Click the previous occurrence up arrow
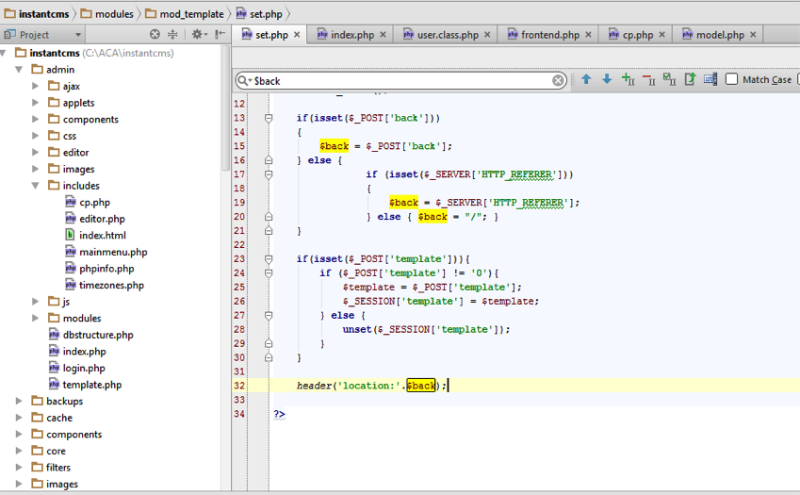Viewport: 800px width, 495px height. coord(586,79)
